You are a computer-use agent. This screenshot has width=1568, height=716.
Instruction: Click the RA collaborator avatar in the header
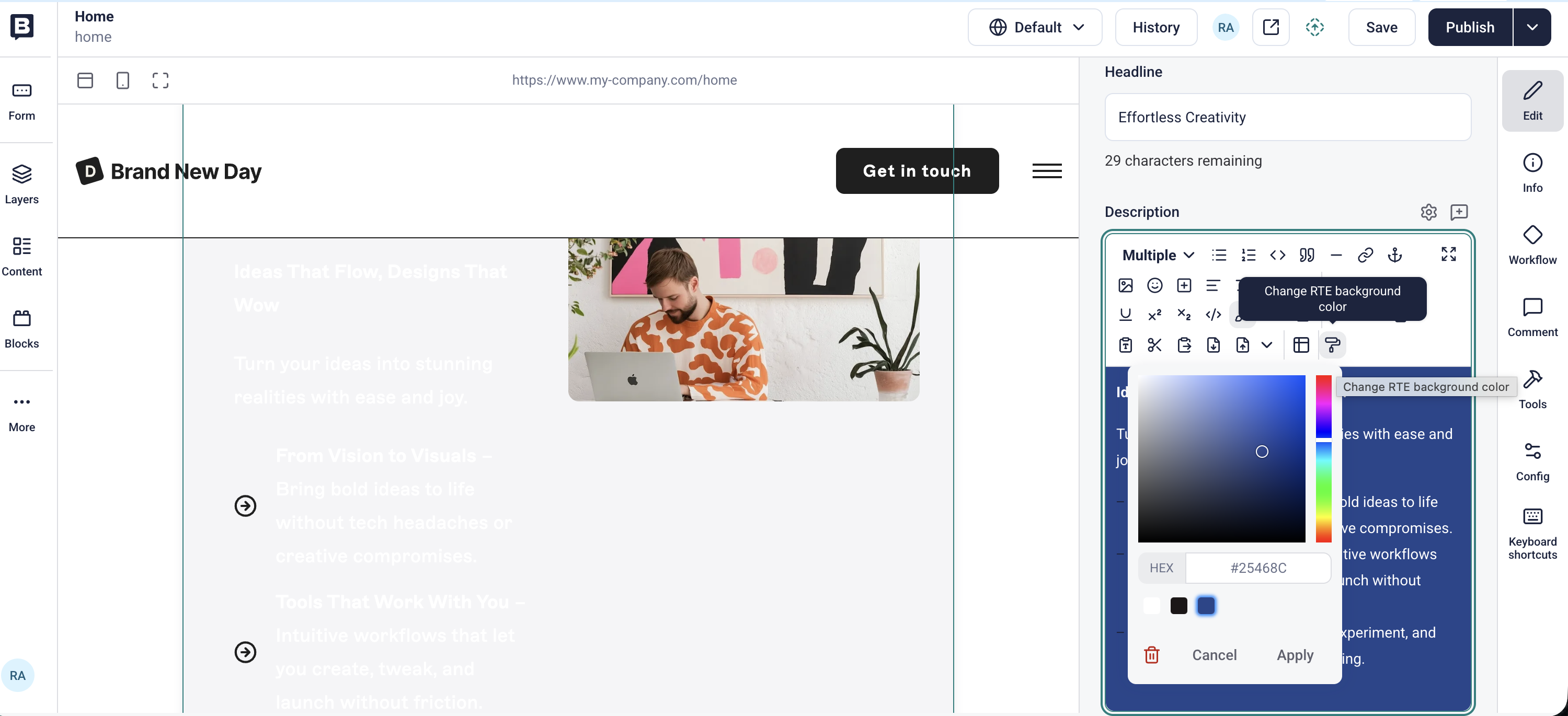1226,27
